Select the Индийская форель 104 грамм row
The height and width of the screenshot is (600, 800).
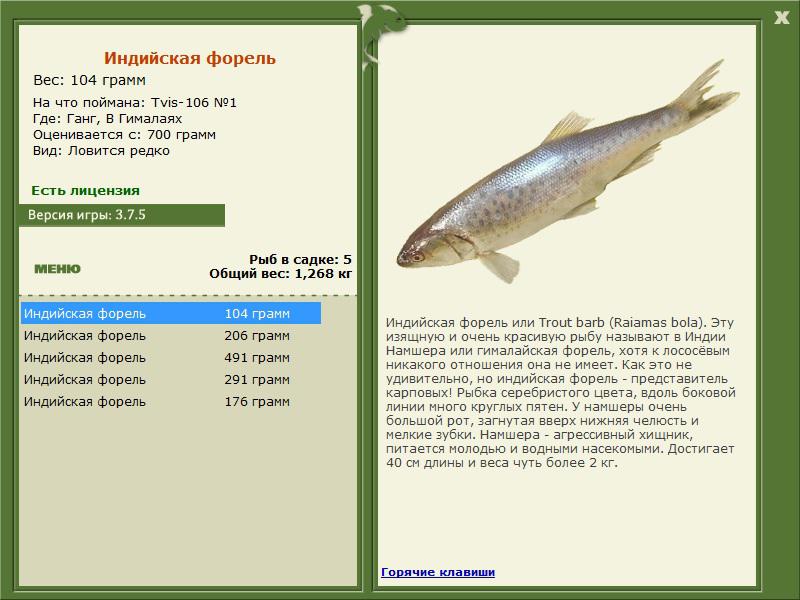pyautogui.click(x=171, y=313)
